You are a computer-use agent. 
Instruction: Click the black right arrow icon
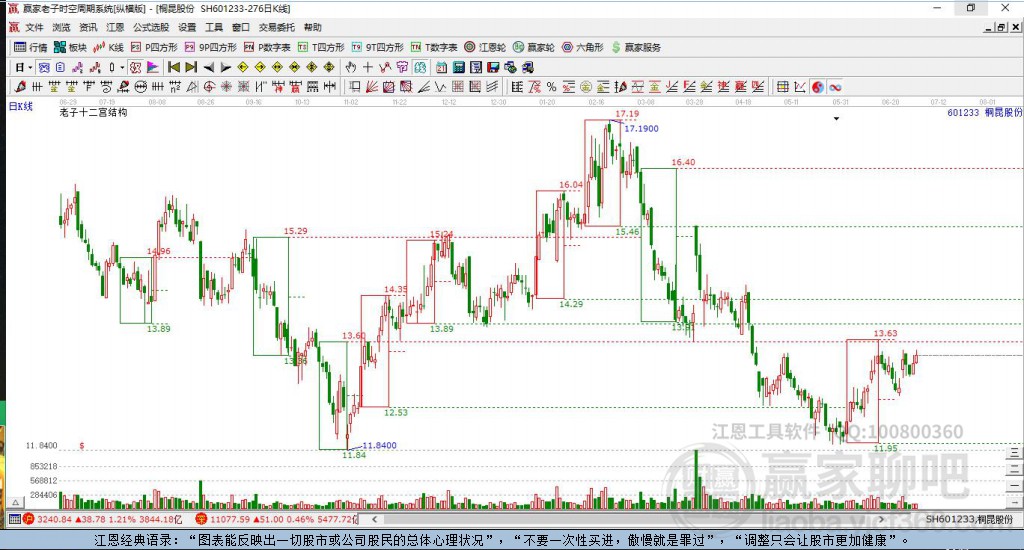225,67
